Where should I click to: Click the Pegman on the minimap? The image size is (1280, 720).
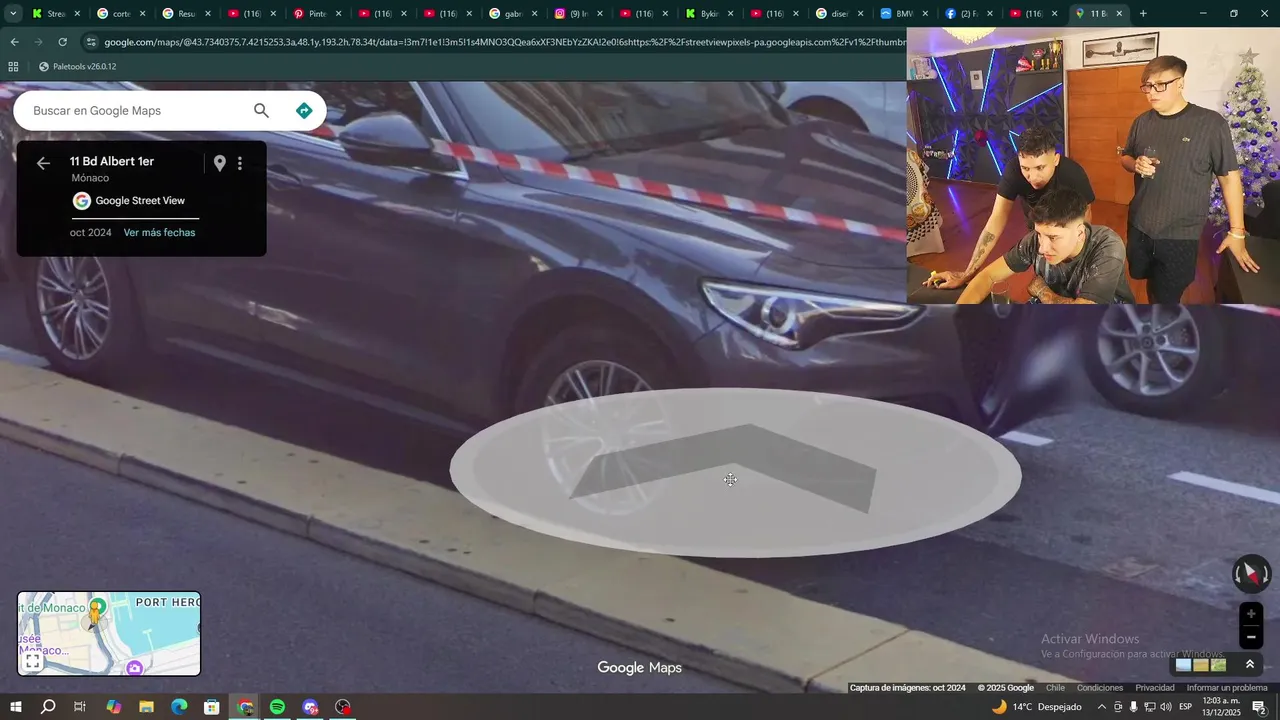(97, 611)
